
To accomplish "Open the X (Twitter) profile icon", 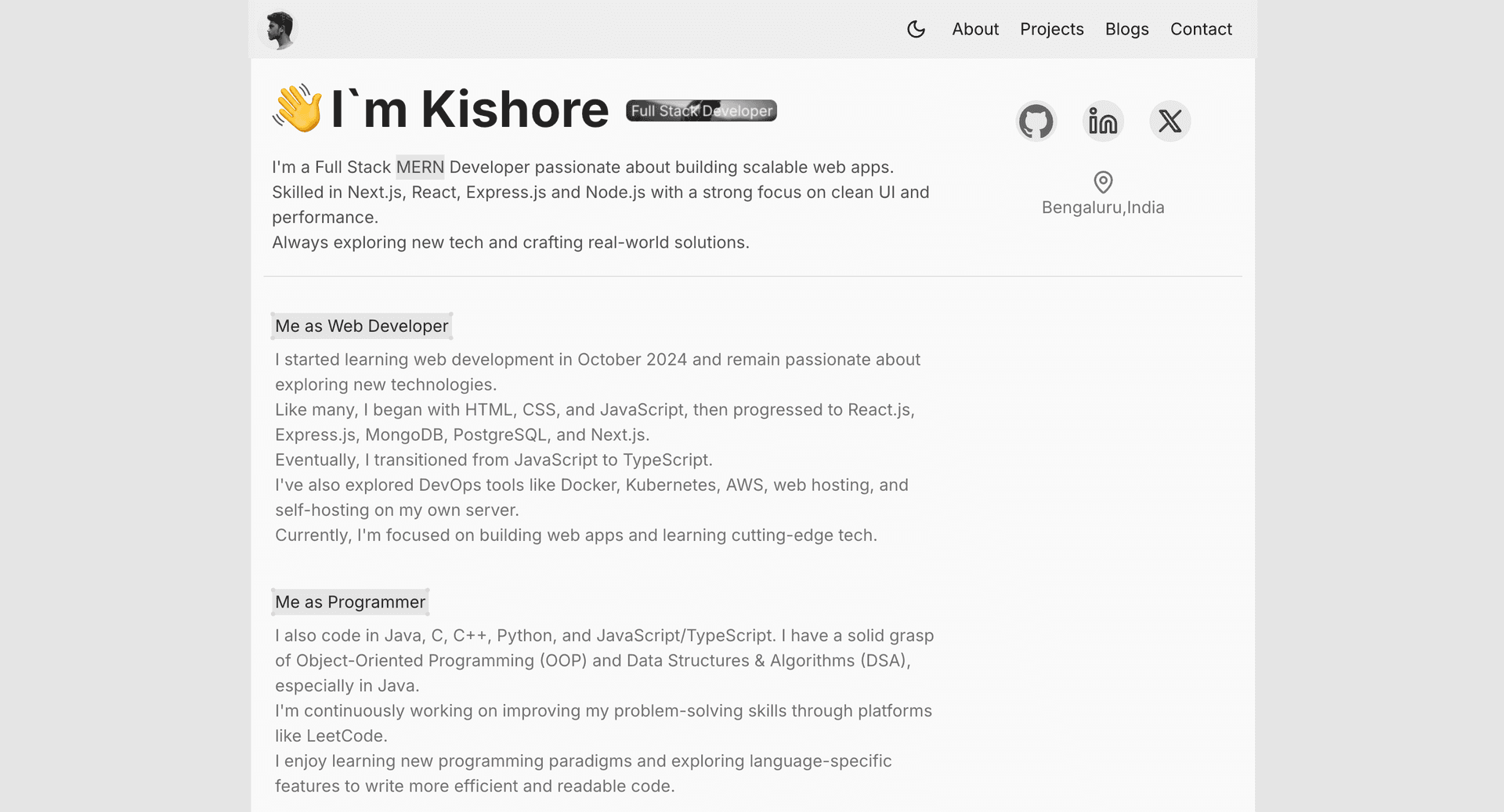I will tap(1170, 121).
